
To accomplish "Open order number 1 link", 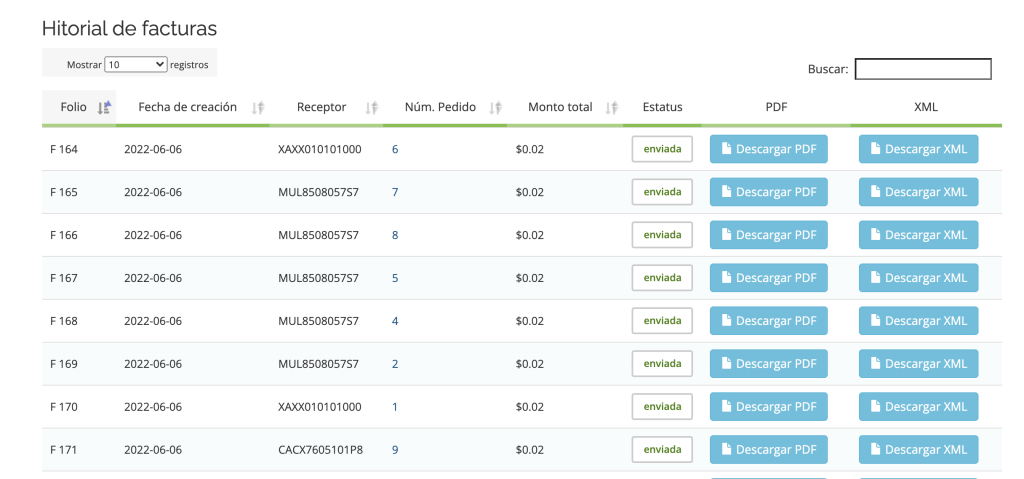I will [395, 406].
